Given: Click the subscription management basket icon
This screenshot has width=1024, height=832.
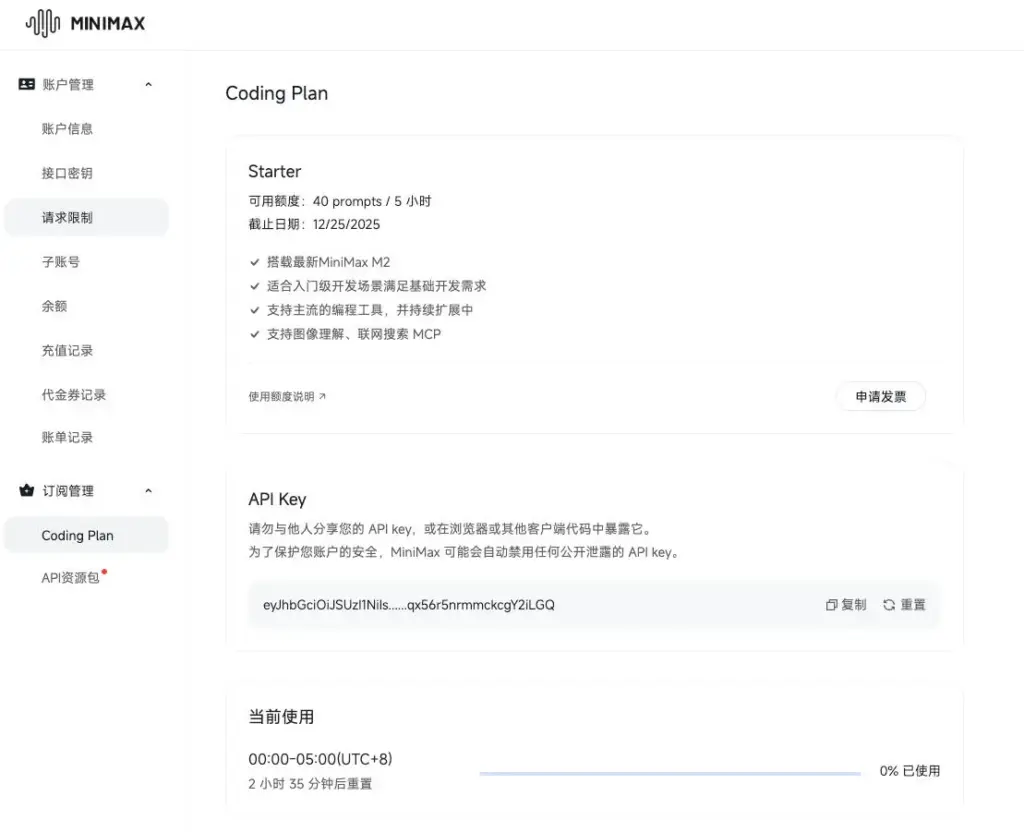Looking at the screenshot, I should (x=27, y=491).
